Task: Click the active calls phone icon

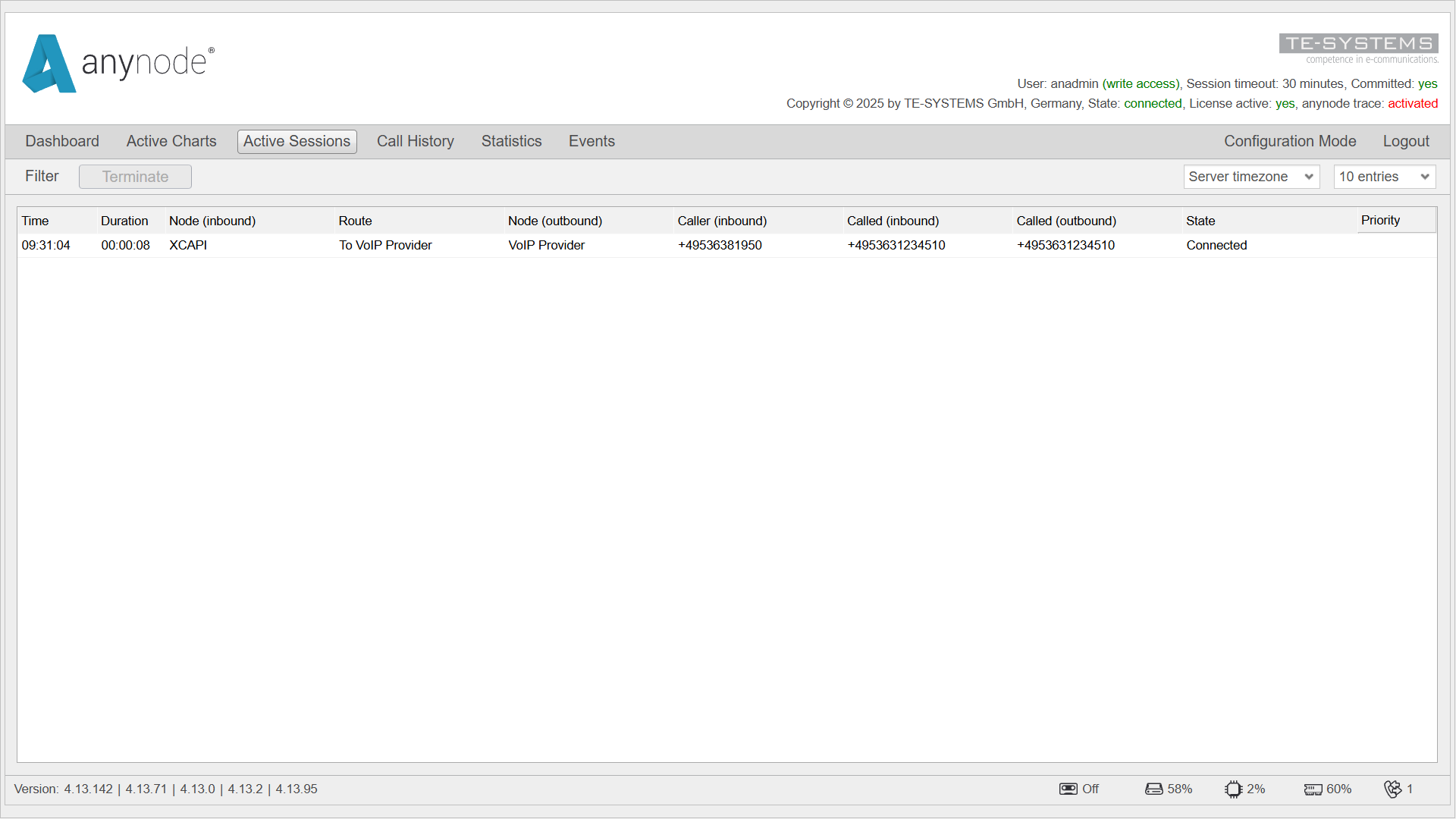Action: click(x=1393, y=789)
